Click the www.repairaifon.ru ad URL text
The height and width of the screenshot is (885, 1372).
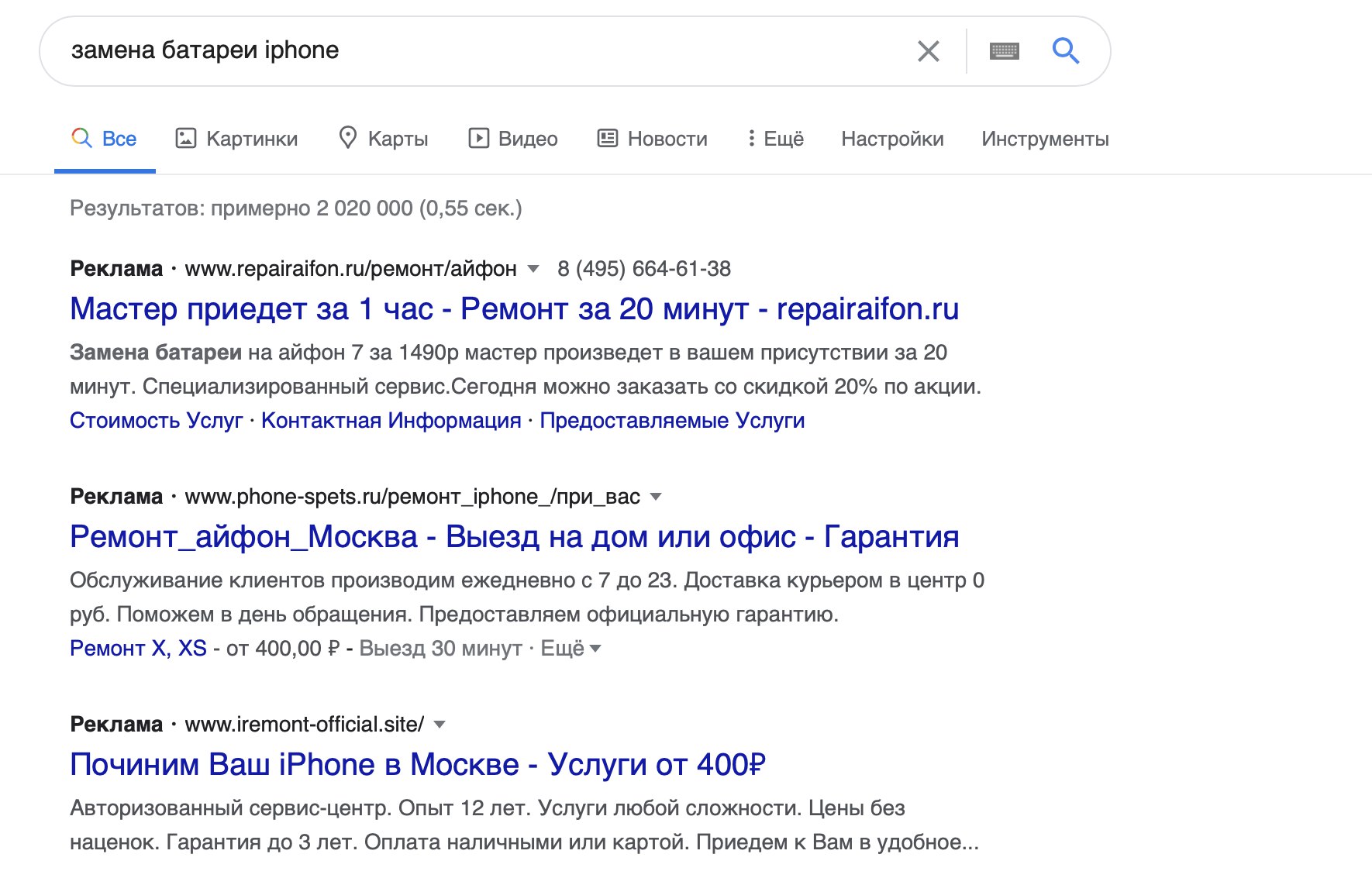pyautogui.click(x=350, y=269)
